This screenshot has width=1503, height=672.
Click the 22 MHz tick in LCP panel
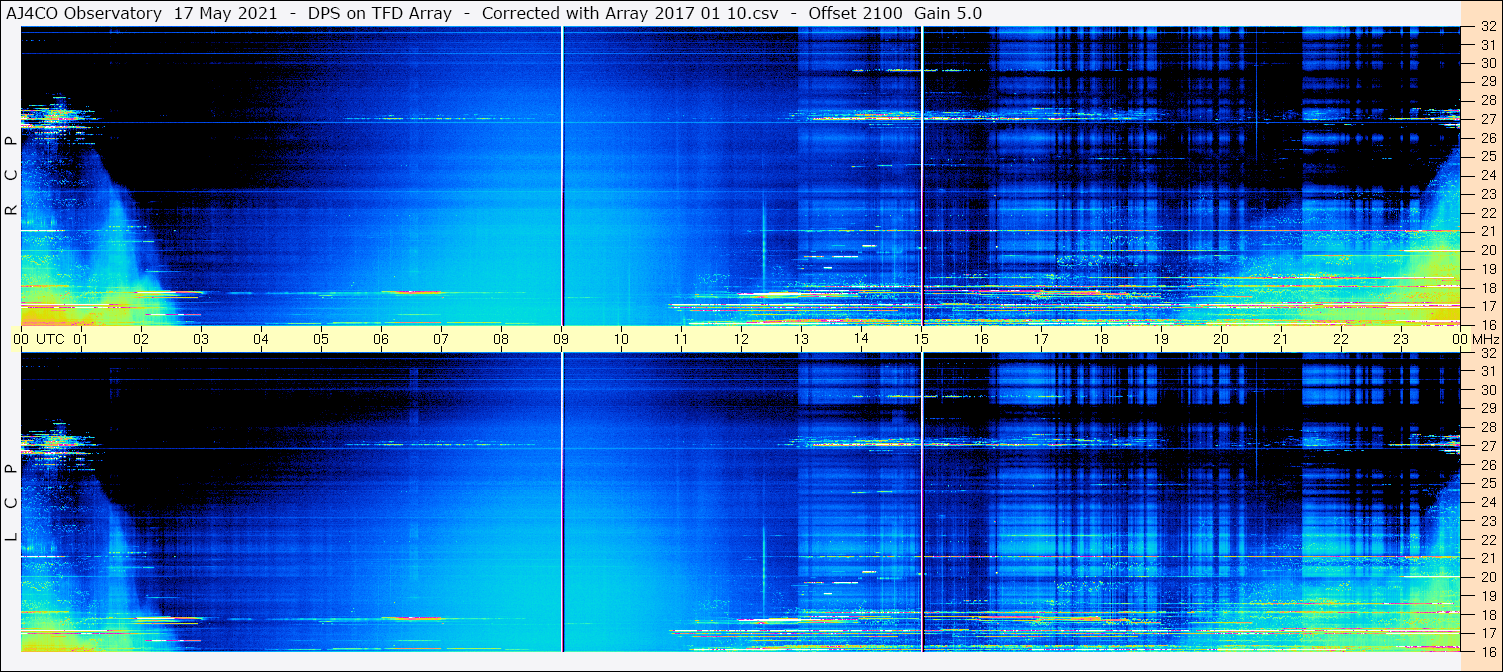click(1486, 539)
